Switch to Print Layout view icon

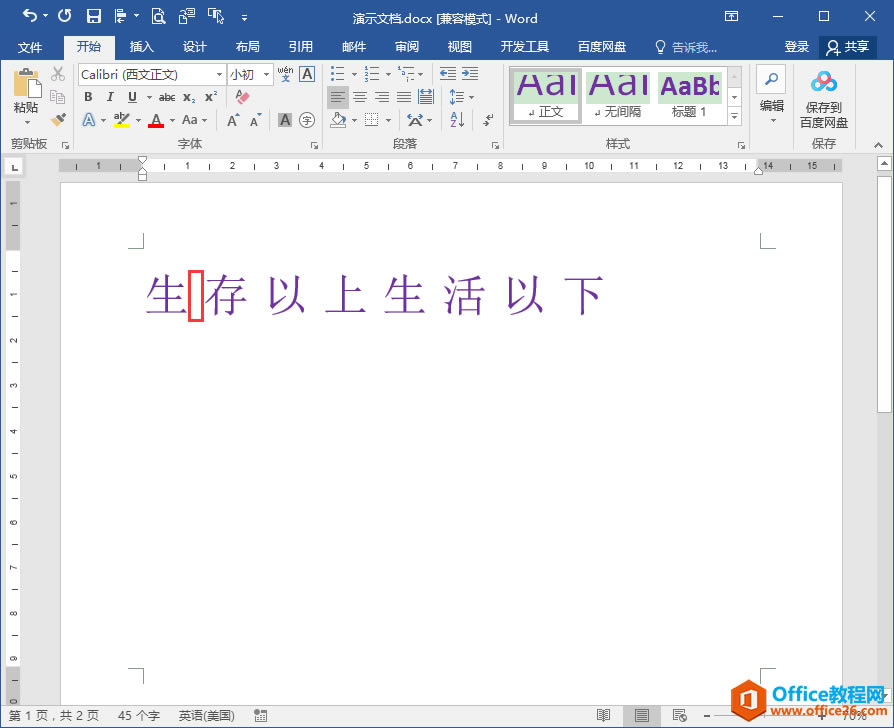pos(642,715)
